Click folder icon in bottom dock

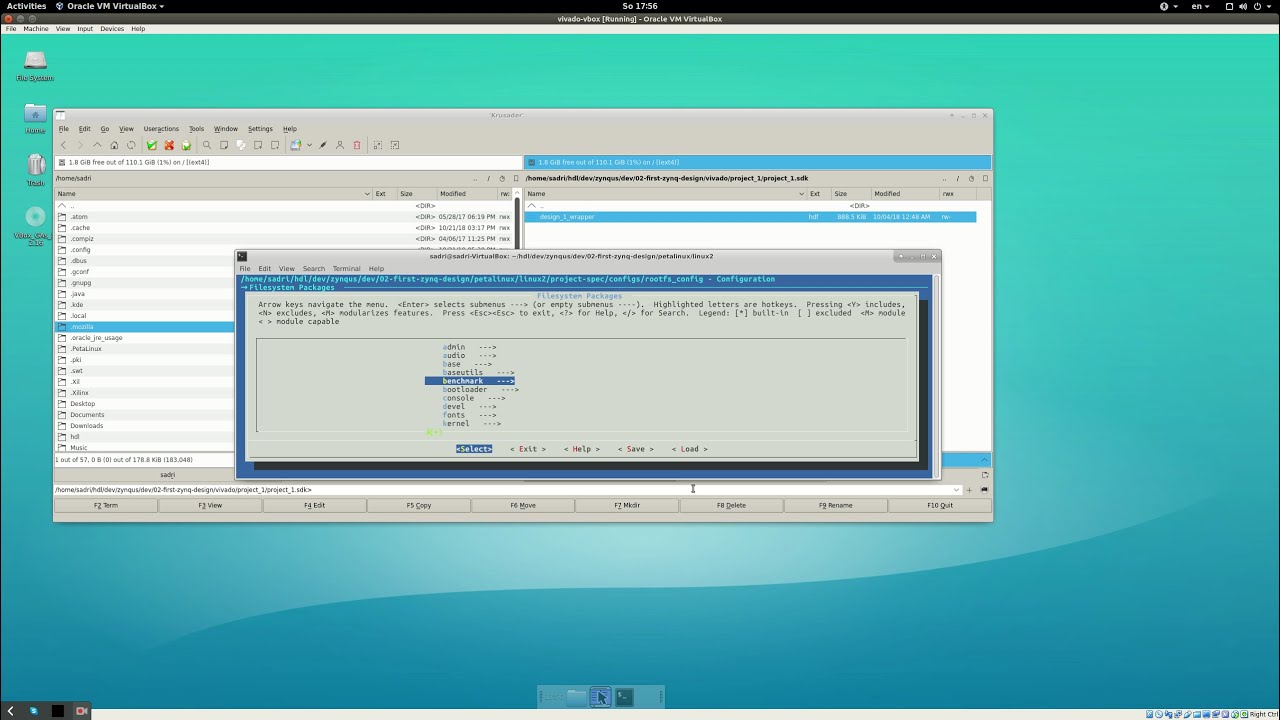[576, 697]
